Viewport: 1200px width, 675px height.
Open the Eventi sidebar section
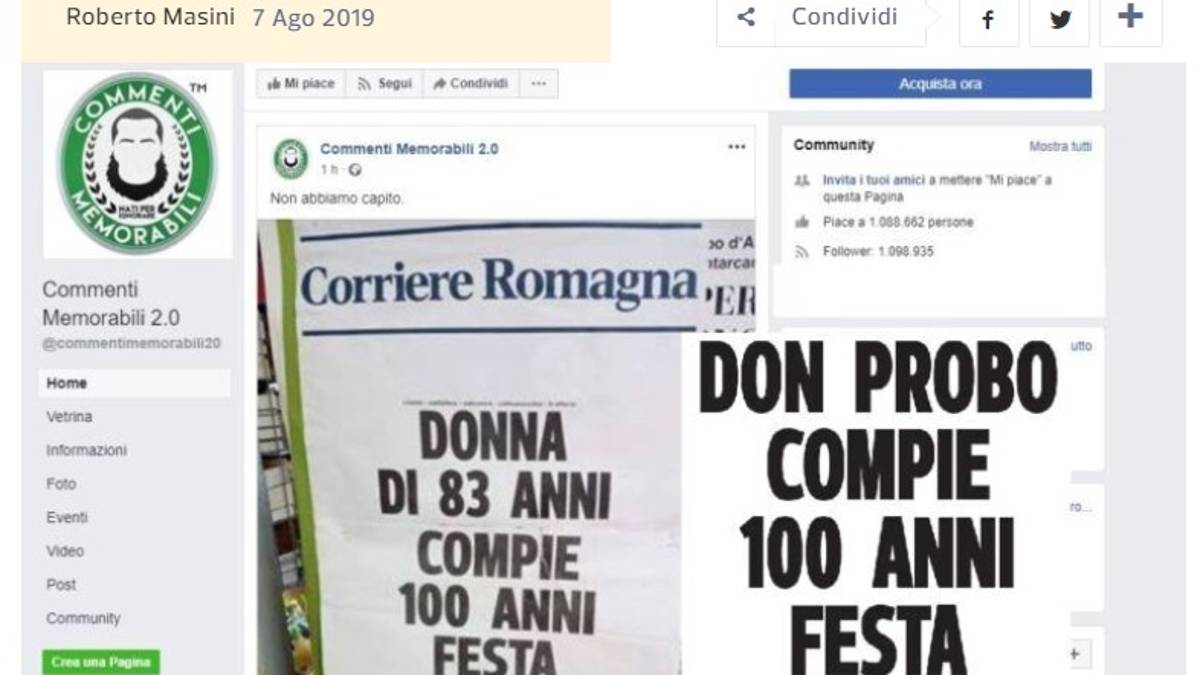[66, 517]
